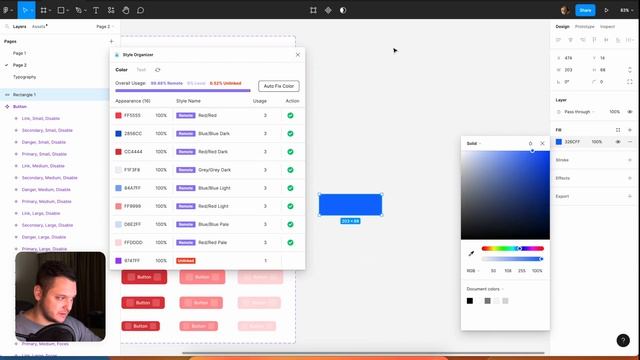This screenshot has width=640, height=360.
Task: Click the align top icon
Action: (594, 40)
